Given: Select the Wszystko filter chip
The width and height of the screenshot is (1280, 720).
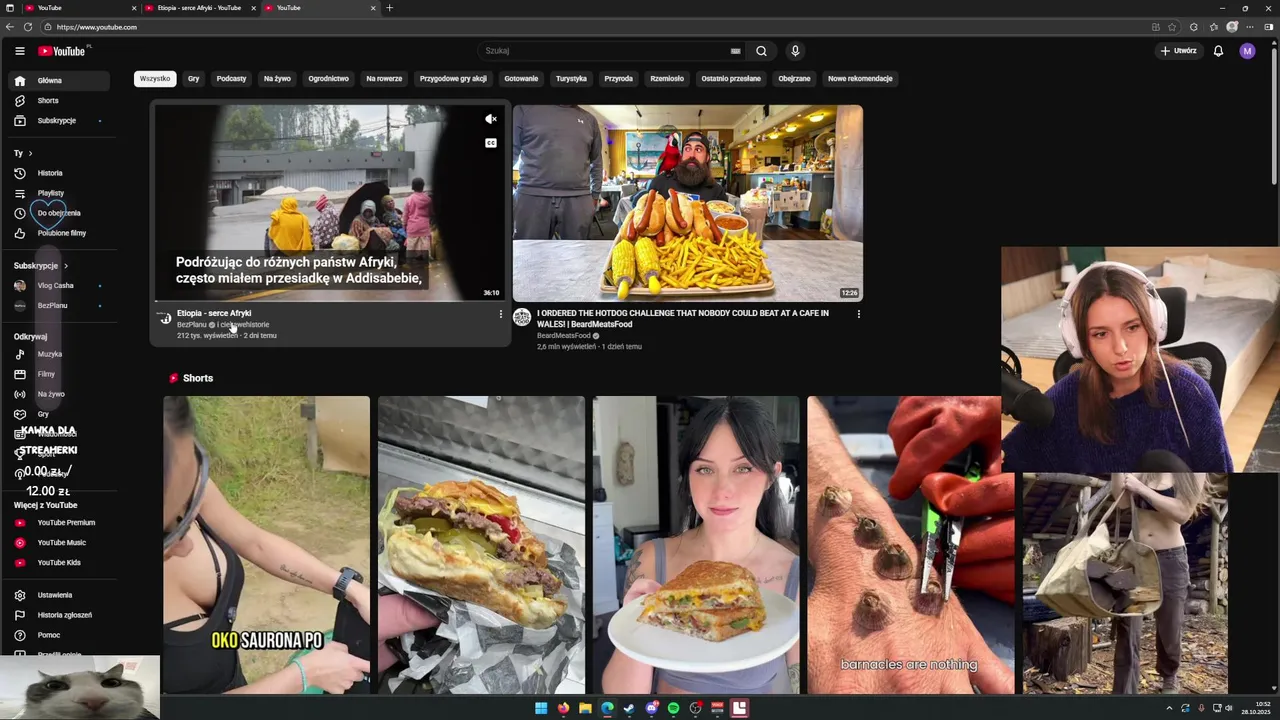Looking at the screenshot, I should click(155, 79).
